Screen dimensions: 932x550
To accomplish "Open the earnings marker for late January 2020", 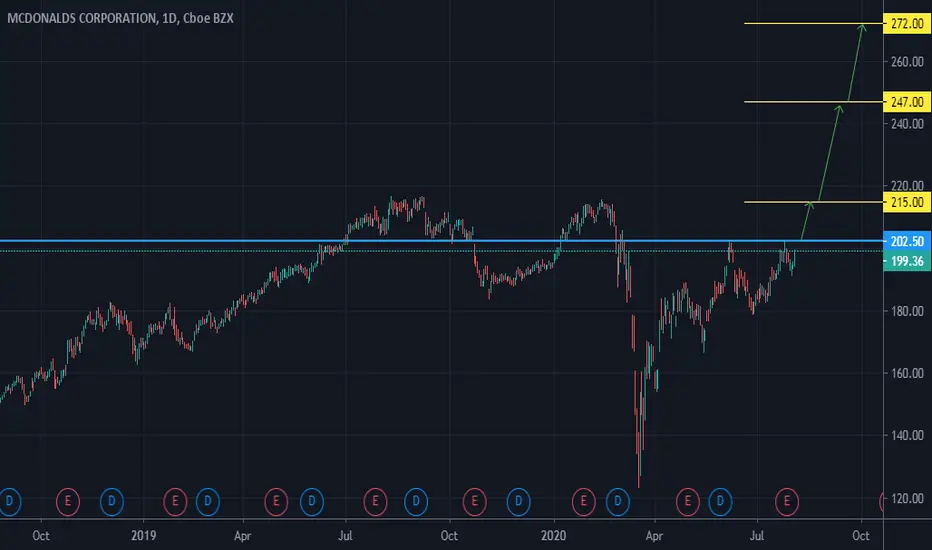I will 584,502.
